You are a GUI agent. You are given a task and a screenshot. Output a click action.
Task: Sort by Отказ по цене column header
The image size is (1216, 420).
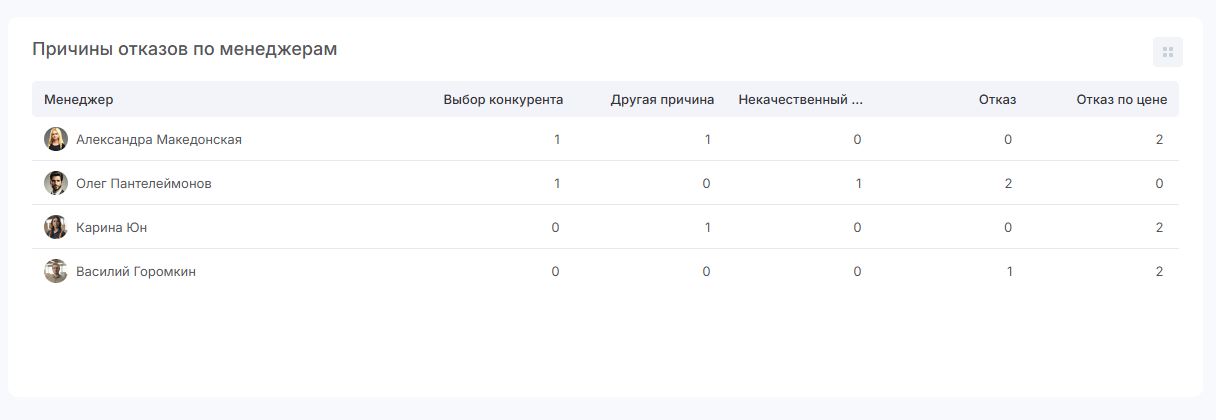coord(1121,99)
